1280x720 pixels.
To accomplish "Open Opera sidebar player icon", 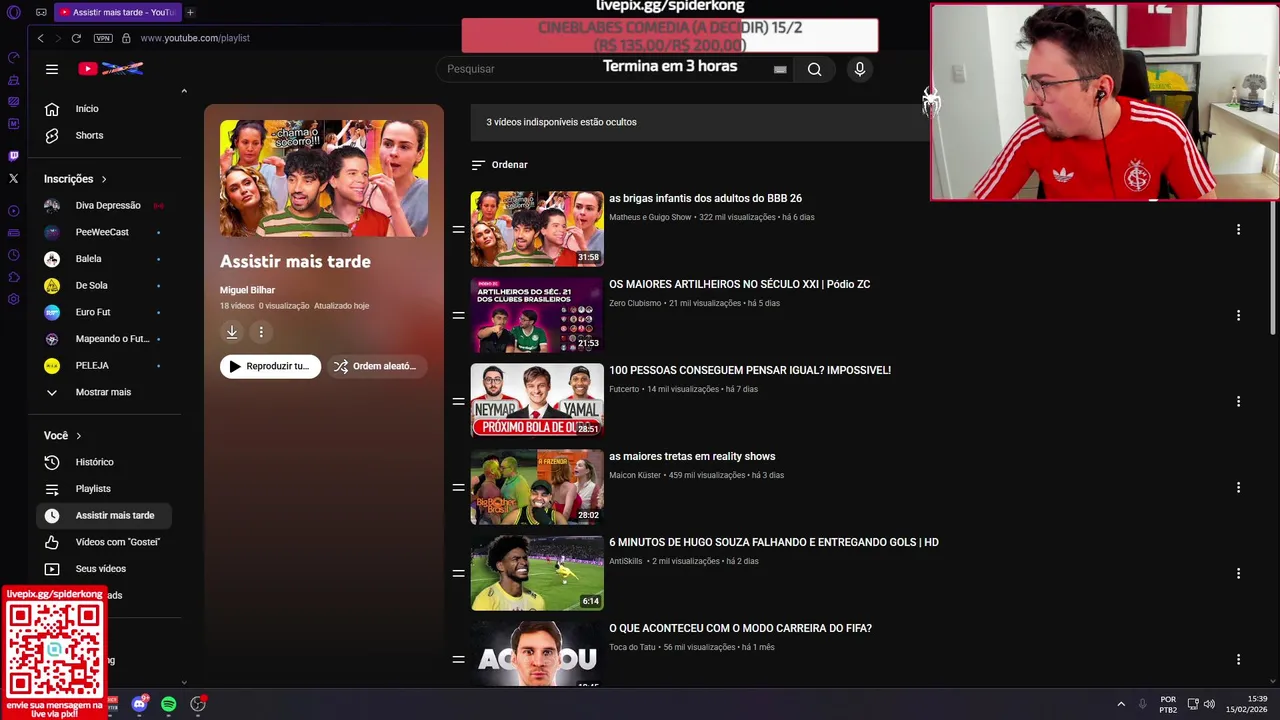I will (x=13, y=211).
